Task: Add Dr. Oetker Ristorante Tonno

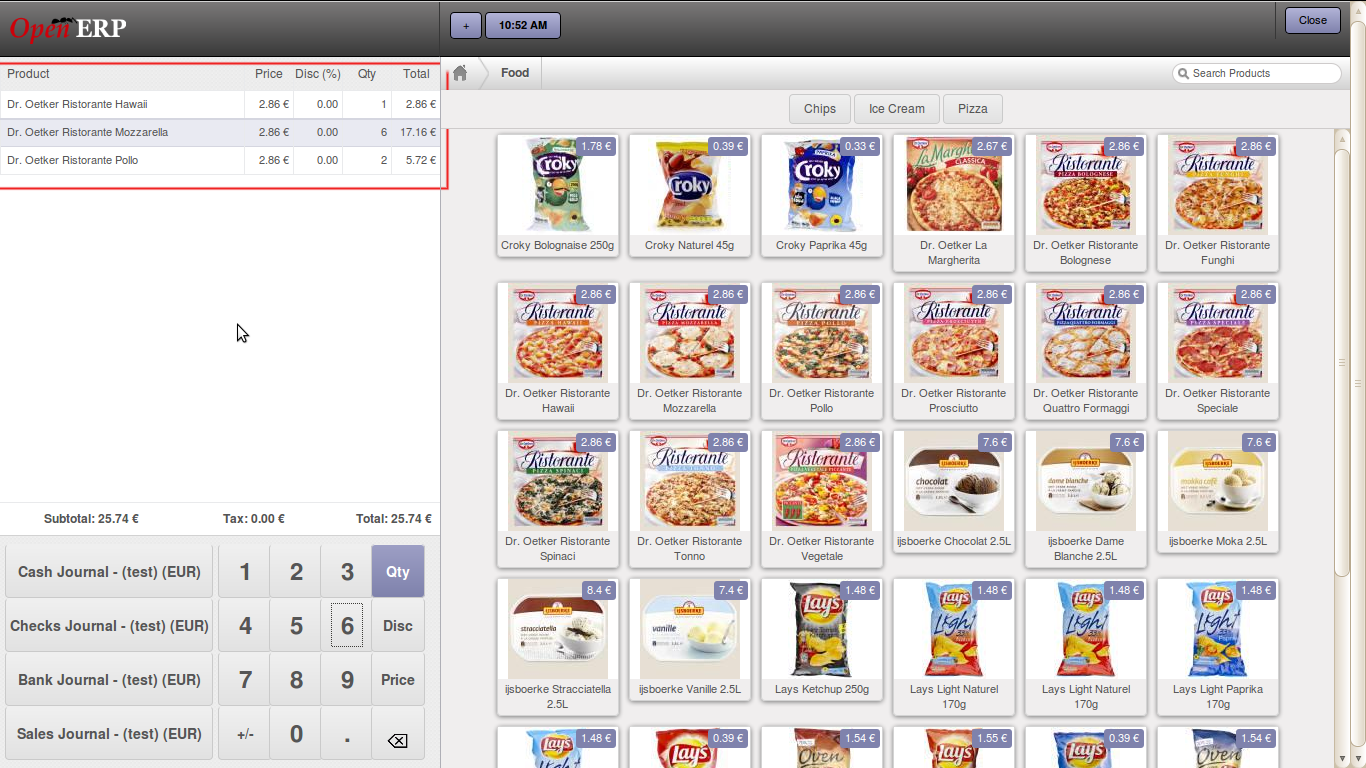Action: tap(690, 499)
